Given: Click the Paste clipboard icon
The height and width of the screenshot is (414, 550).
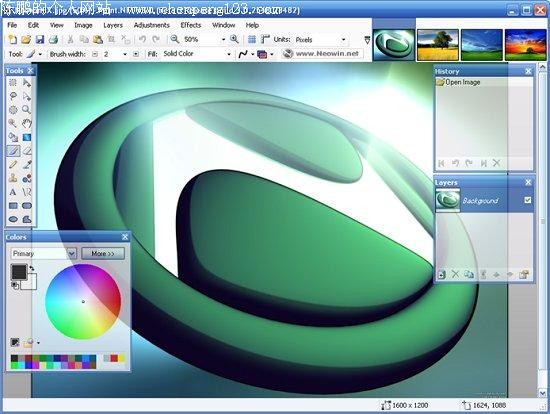Looking at the screenshot, I should 98,39.
